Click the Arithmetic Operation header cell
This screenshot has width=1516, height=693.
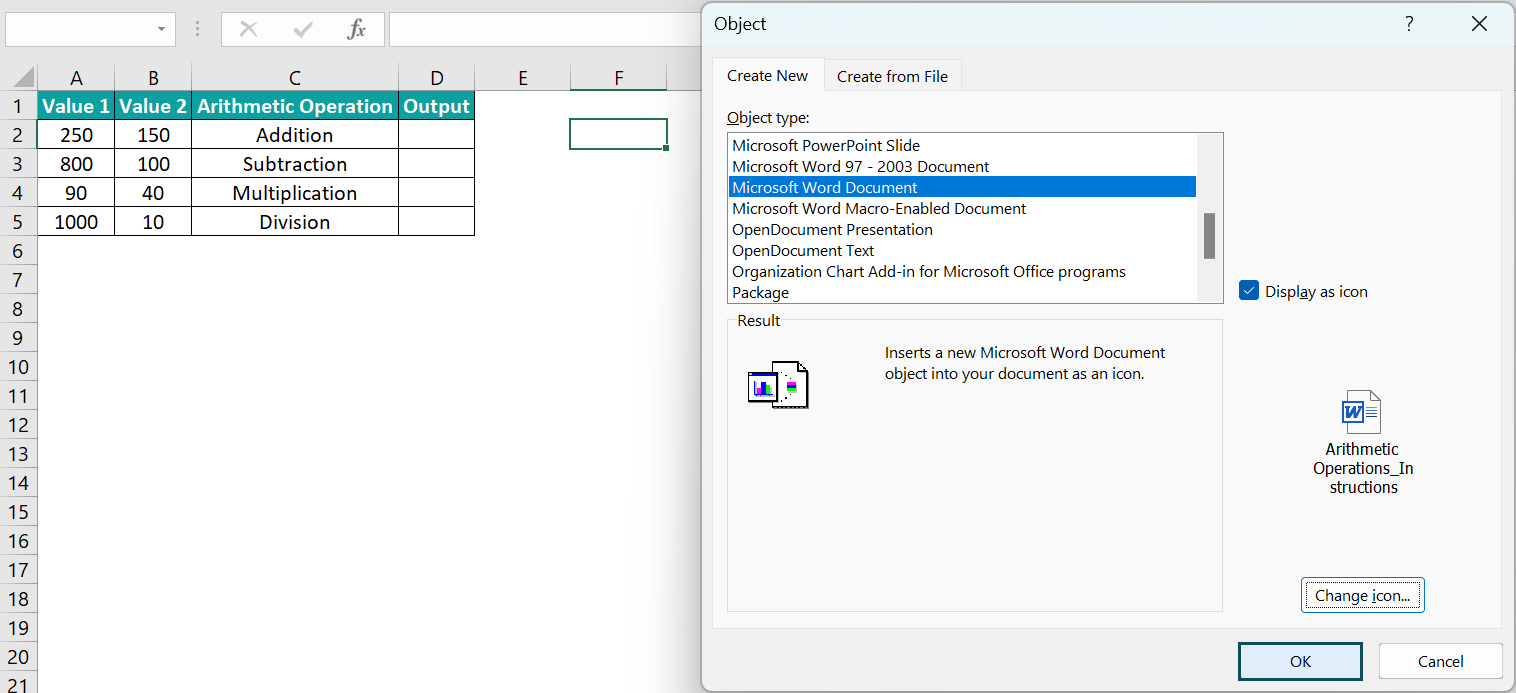coord(295,106)
